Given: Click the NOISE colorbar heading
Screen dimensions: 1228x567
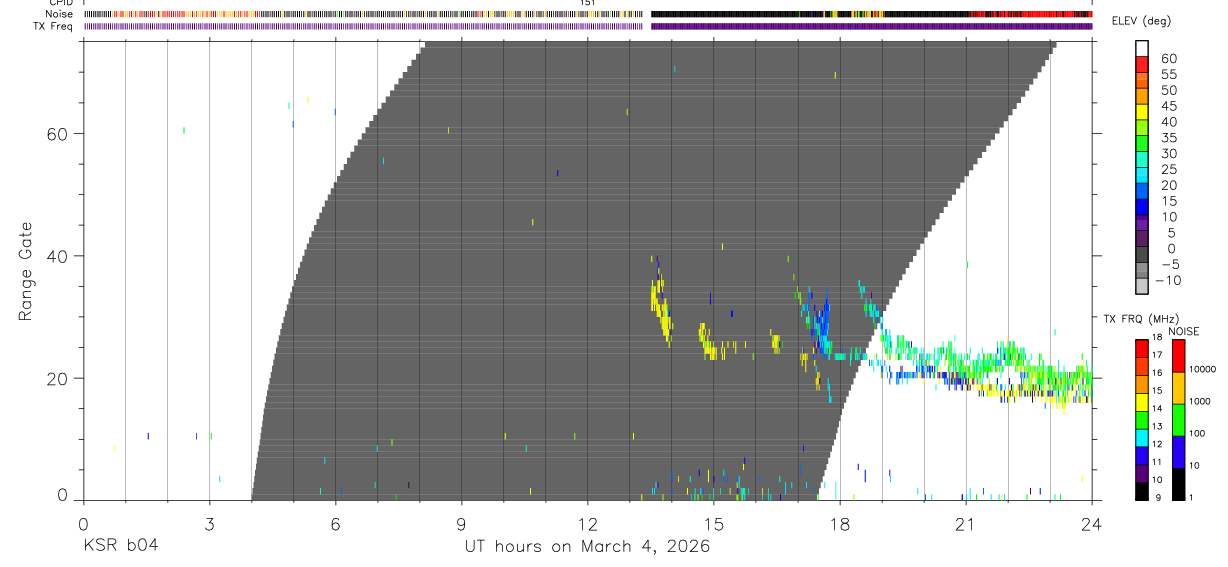Looking at the screenshot, I should pos(1184,331).
